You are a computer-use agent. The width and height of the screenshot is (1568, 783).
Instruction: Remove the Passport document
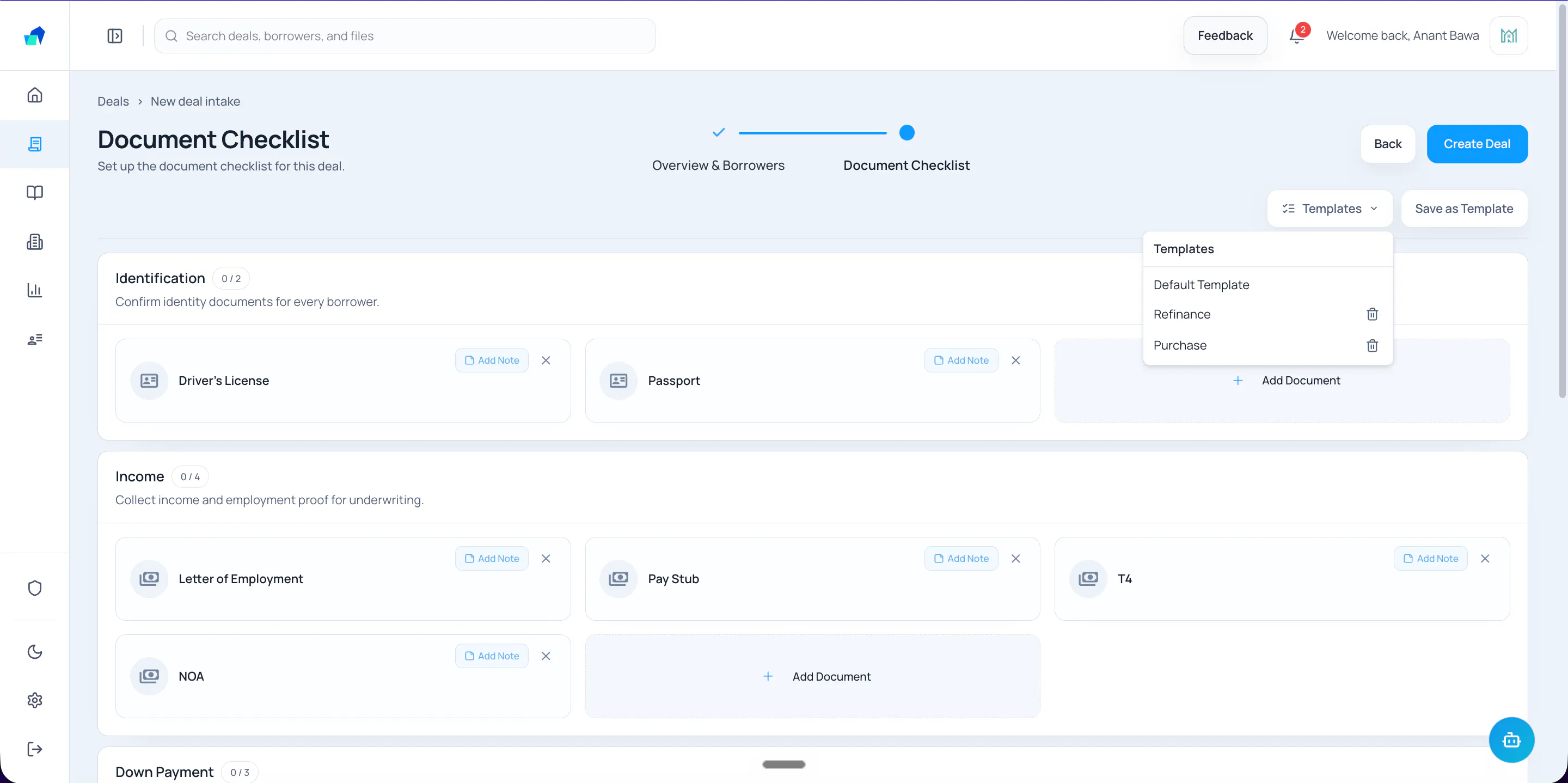click(x=1016, y=360)
